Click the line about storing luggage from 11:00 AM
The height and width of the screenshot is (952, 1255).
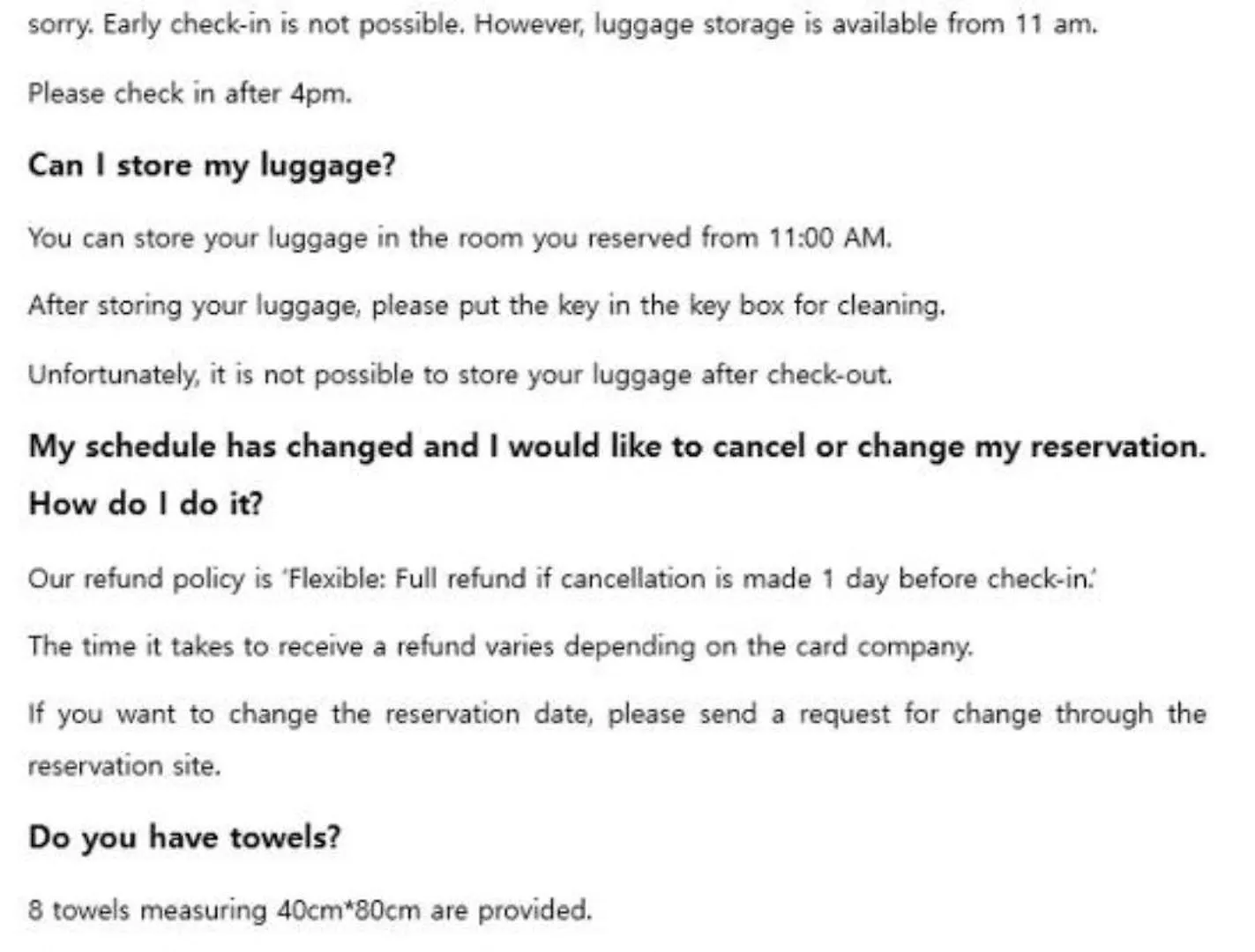459,237
